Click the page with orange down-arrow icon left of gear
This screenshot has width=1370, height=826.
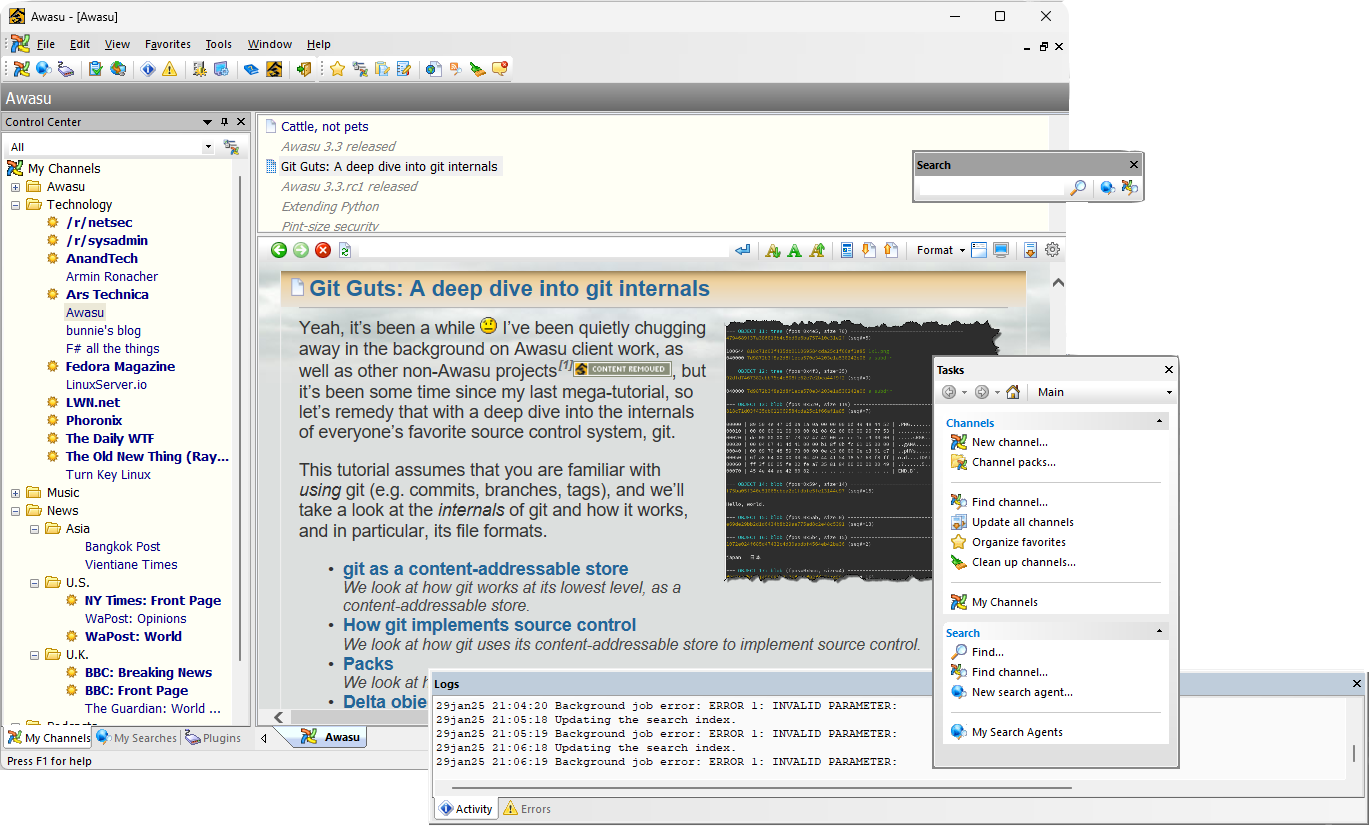point(1030,250)
